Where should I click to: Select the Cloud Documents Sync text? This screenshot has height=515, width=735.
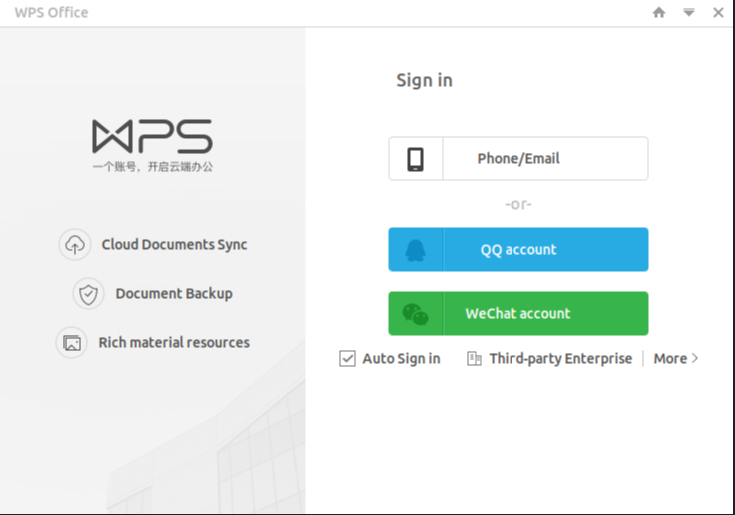(174, 245)
